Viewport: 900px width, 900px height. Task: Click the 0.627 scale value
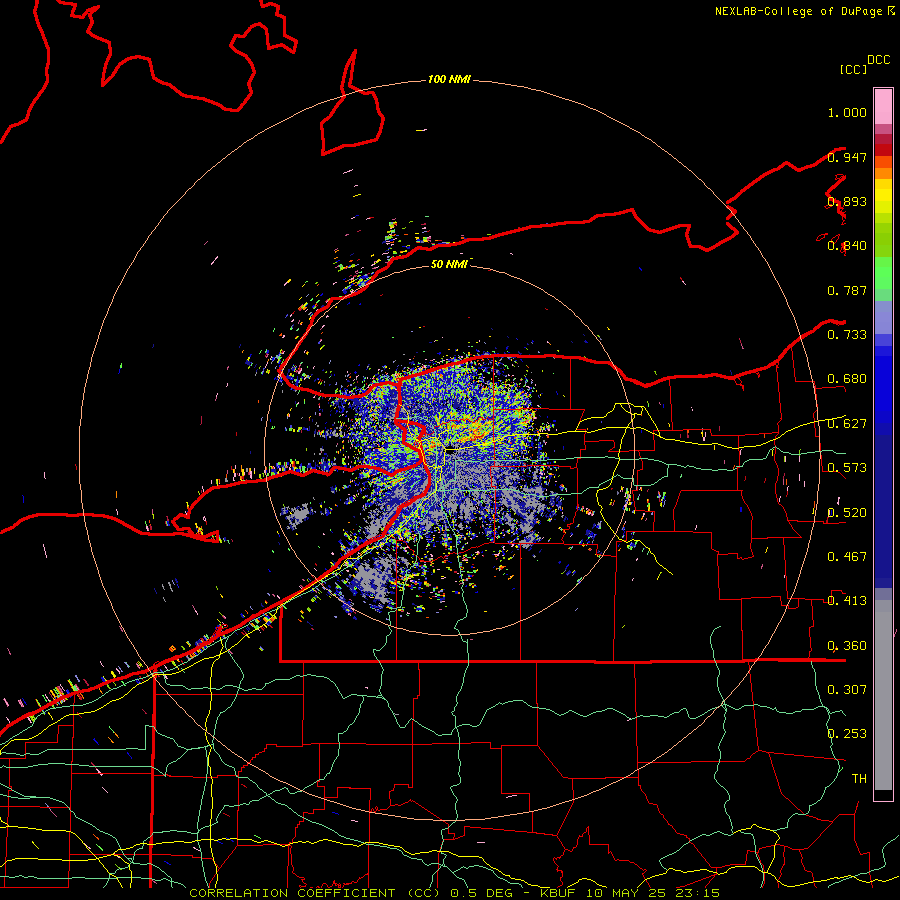(847, 424)
